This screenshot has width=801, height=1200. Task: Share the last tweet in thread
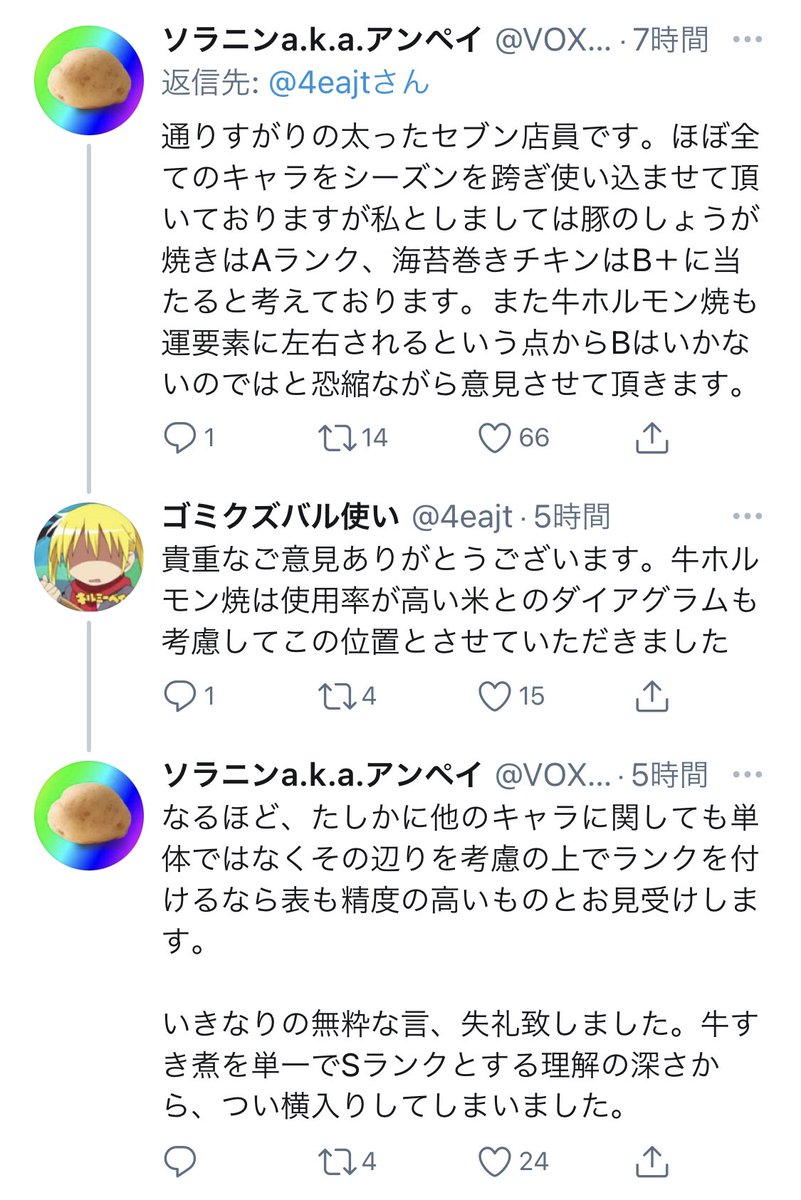(x=651, y=1160)
